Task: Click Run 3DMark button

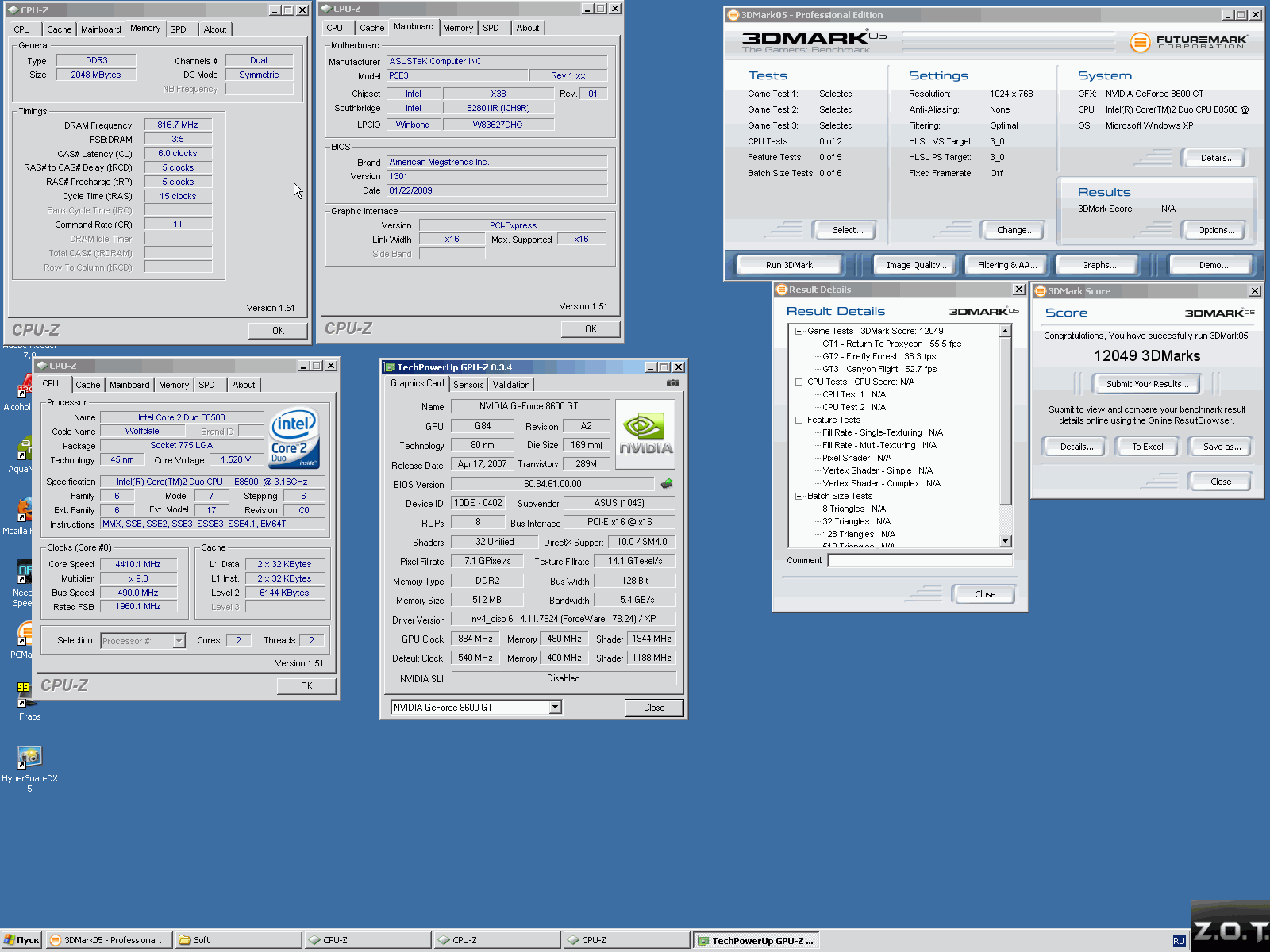Action: [x=789, y=265]
